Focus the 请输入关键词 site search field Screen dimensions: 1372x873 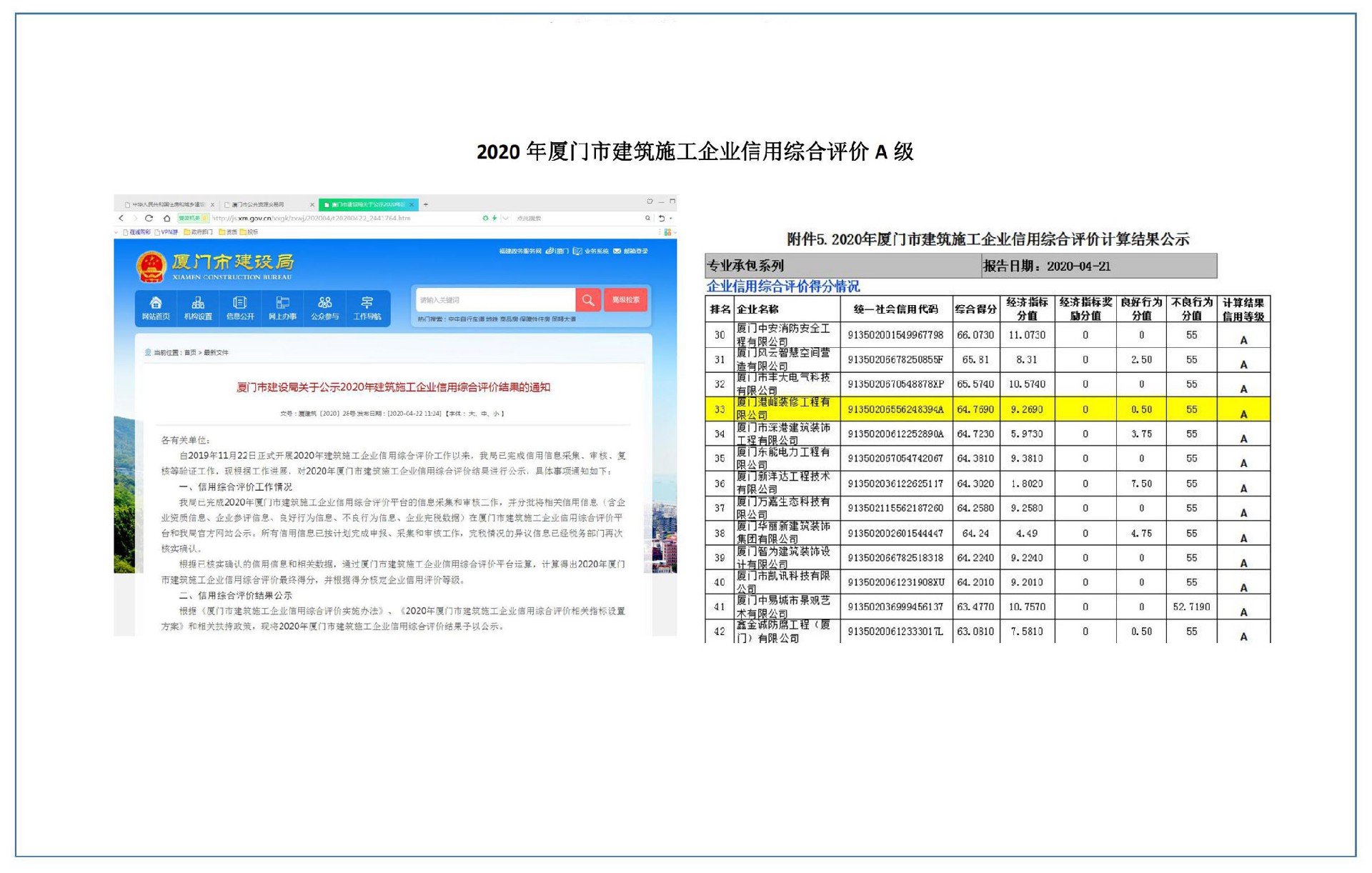(496, 300)
